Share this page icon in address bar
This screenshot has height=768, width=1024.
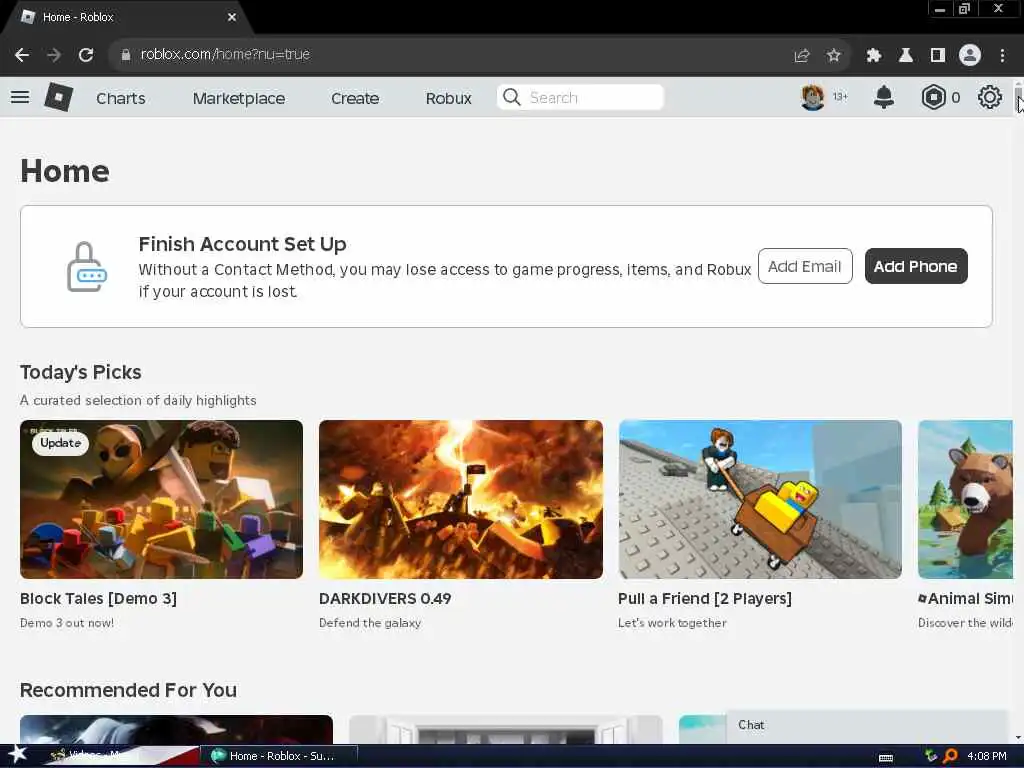point(802,56)
